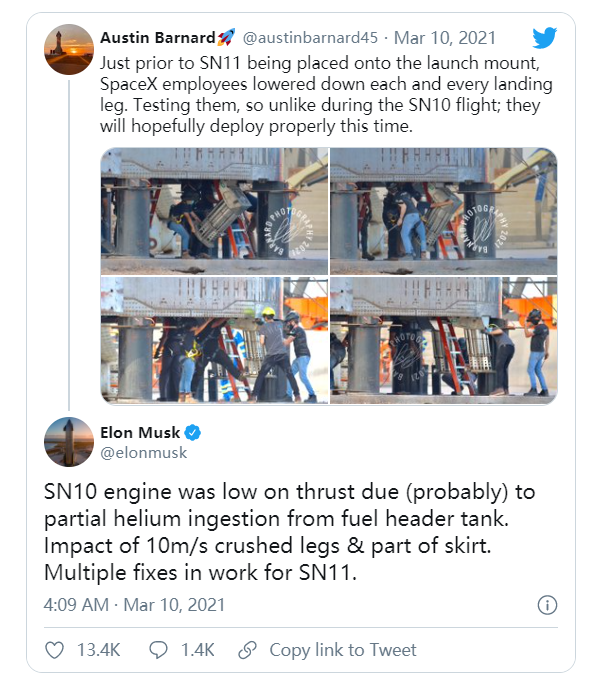Screen dimensions: 601x680
Task: Click Elon Musk's verified badge
Action: tap(193, 433)
